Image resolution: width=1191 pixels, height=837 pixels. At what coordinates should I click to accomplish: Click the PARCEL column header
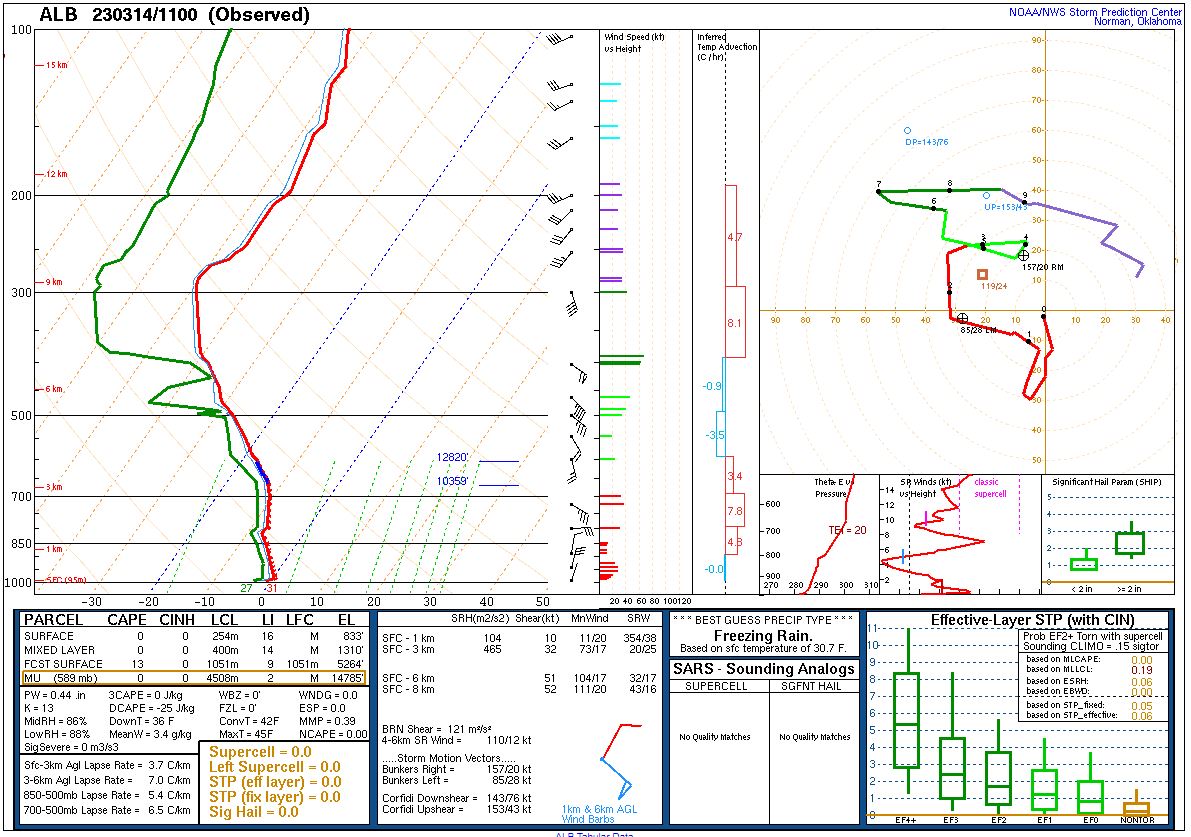[x=53, y=620]
